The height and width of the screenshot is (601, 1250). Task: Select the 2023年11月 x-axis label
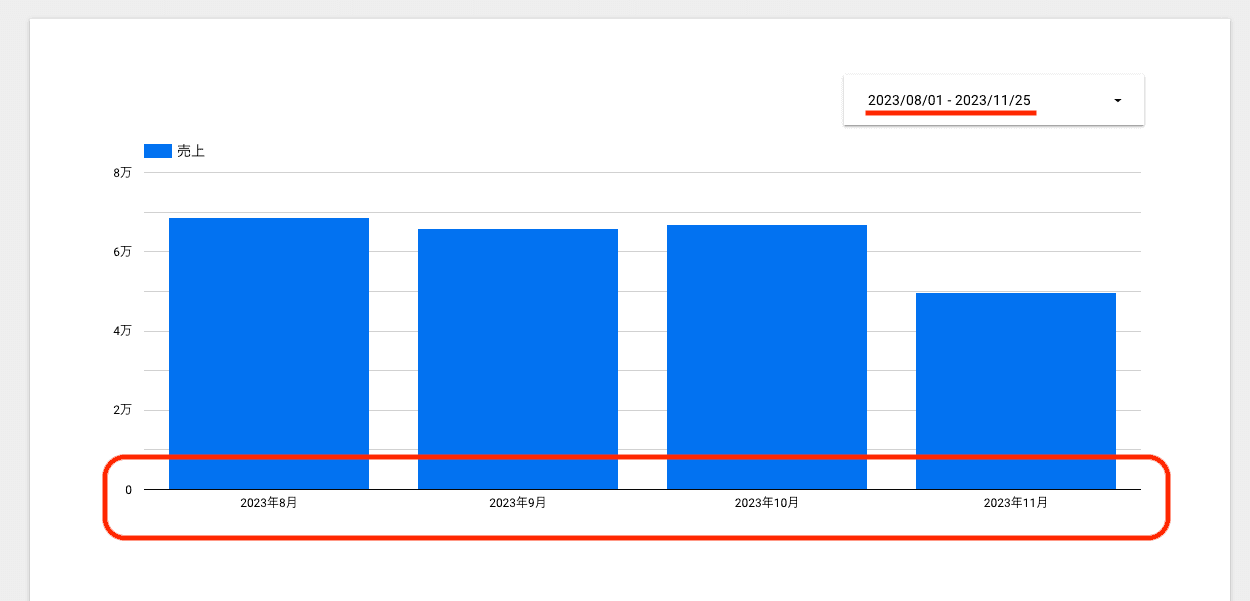(1015, 503)
